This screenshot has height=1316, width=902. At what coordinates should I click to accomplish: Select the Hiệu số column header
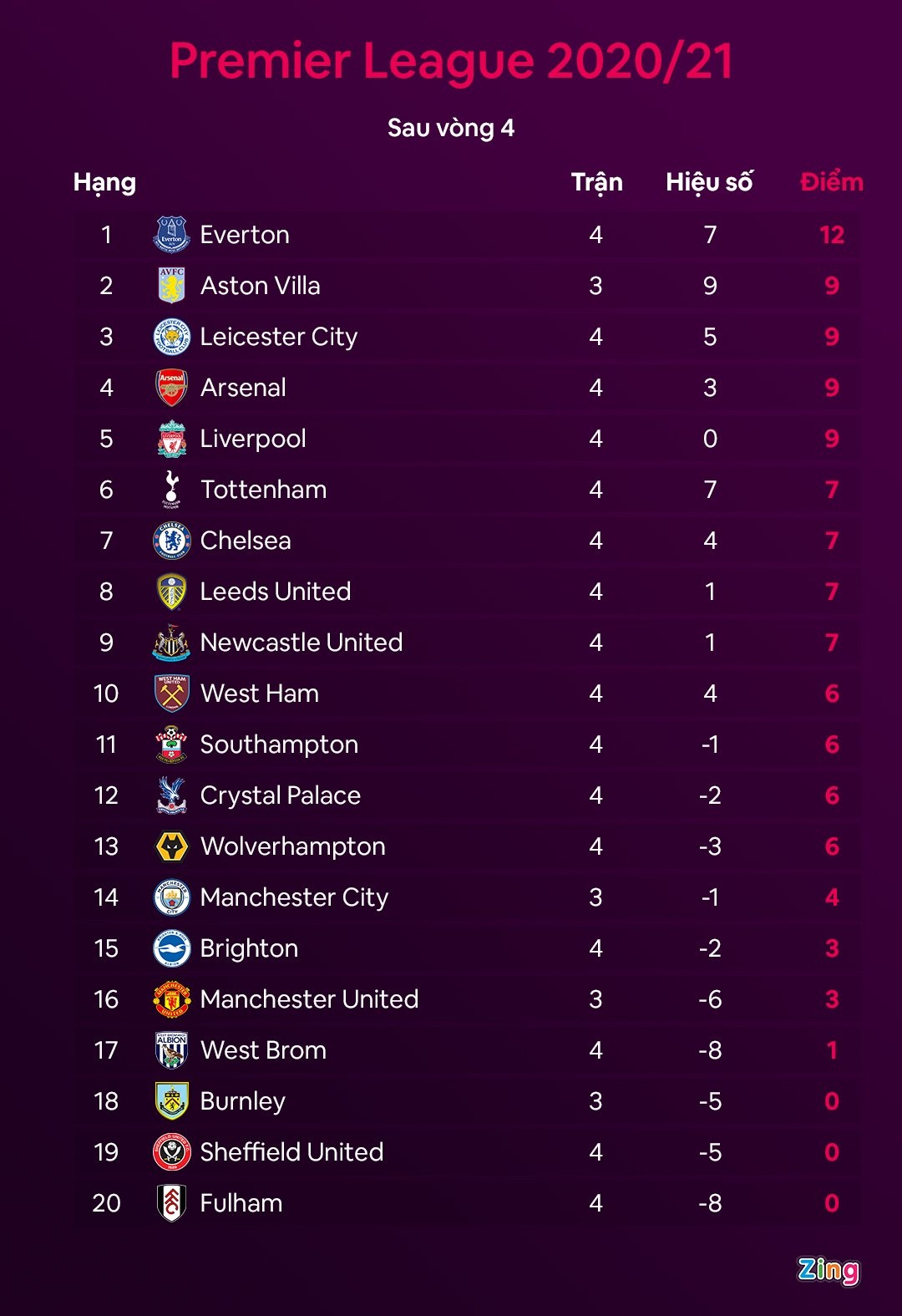[709, 182]
